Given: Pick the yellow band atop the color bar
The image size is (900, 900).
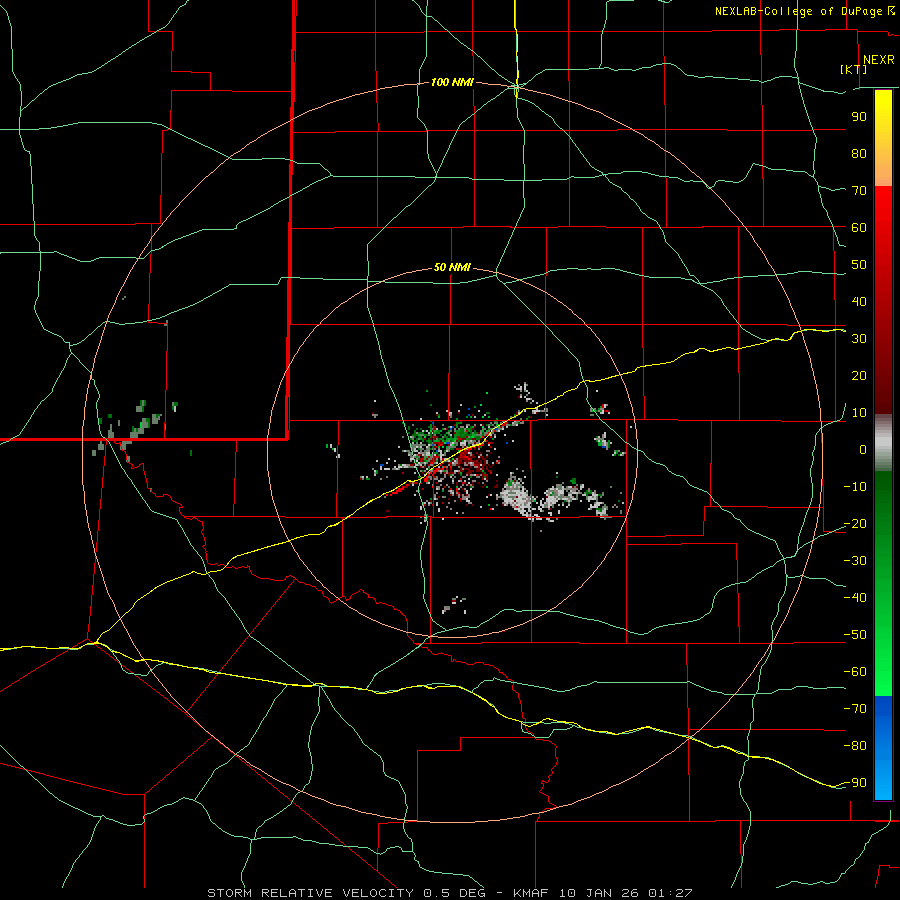Looking at the screenshot, I should (x=883, y=138).
